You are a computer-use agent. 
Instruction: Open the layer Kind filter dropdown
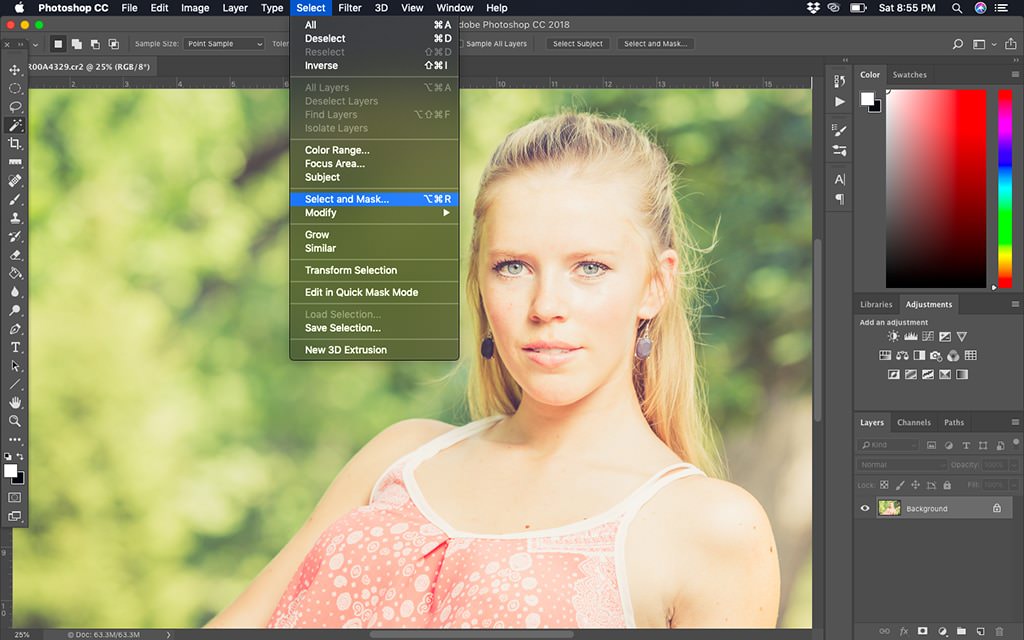tap(889, 445)
